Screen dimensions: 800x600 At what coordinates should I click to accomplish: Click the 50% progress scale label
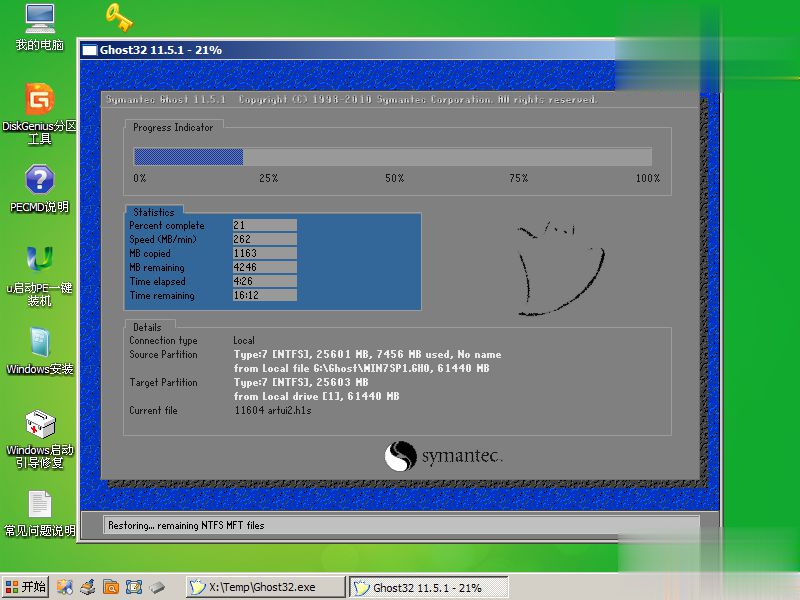(394, 178)
